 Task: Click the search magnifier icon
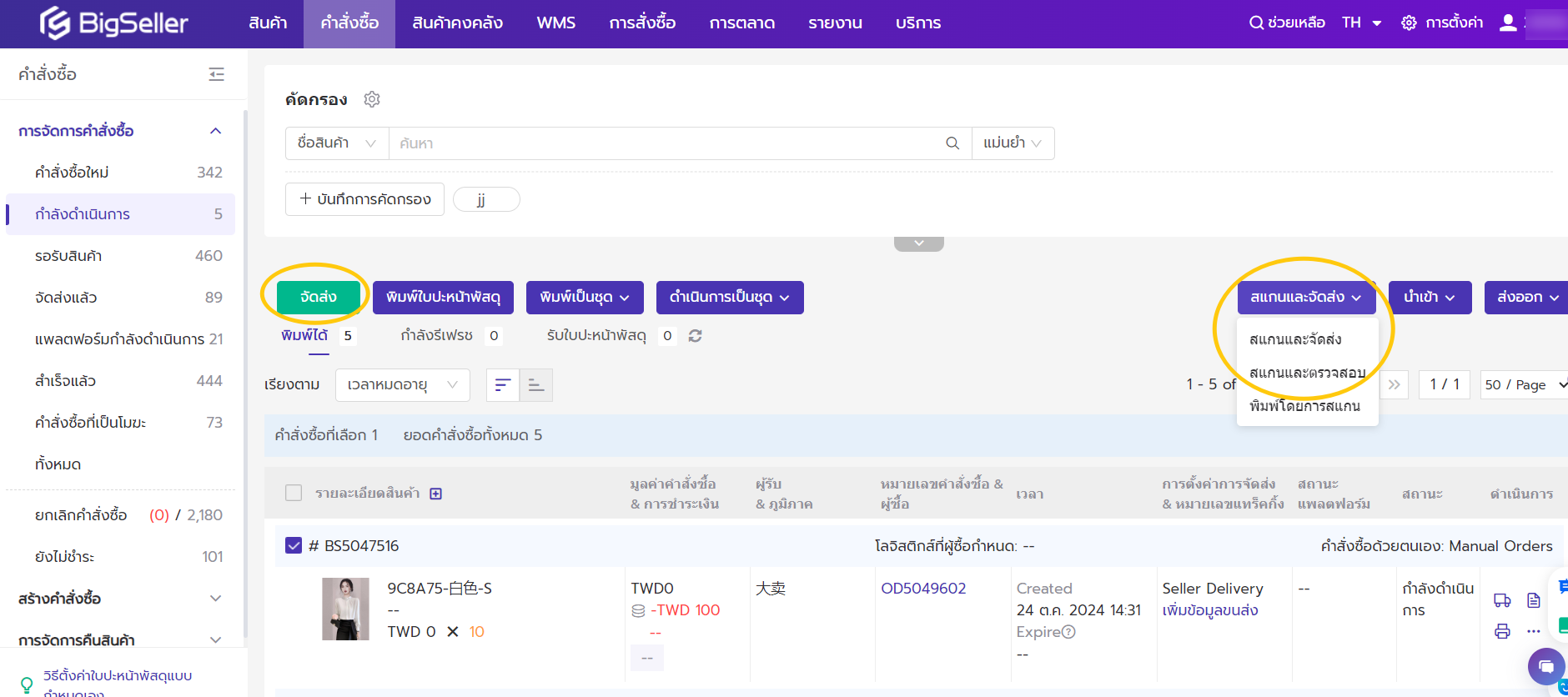(x=952, y=143)
